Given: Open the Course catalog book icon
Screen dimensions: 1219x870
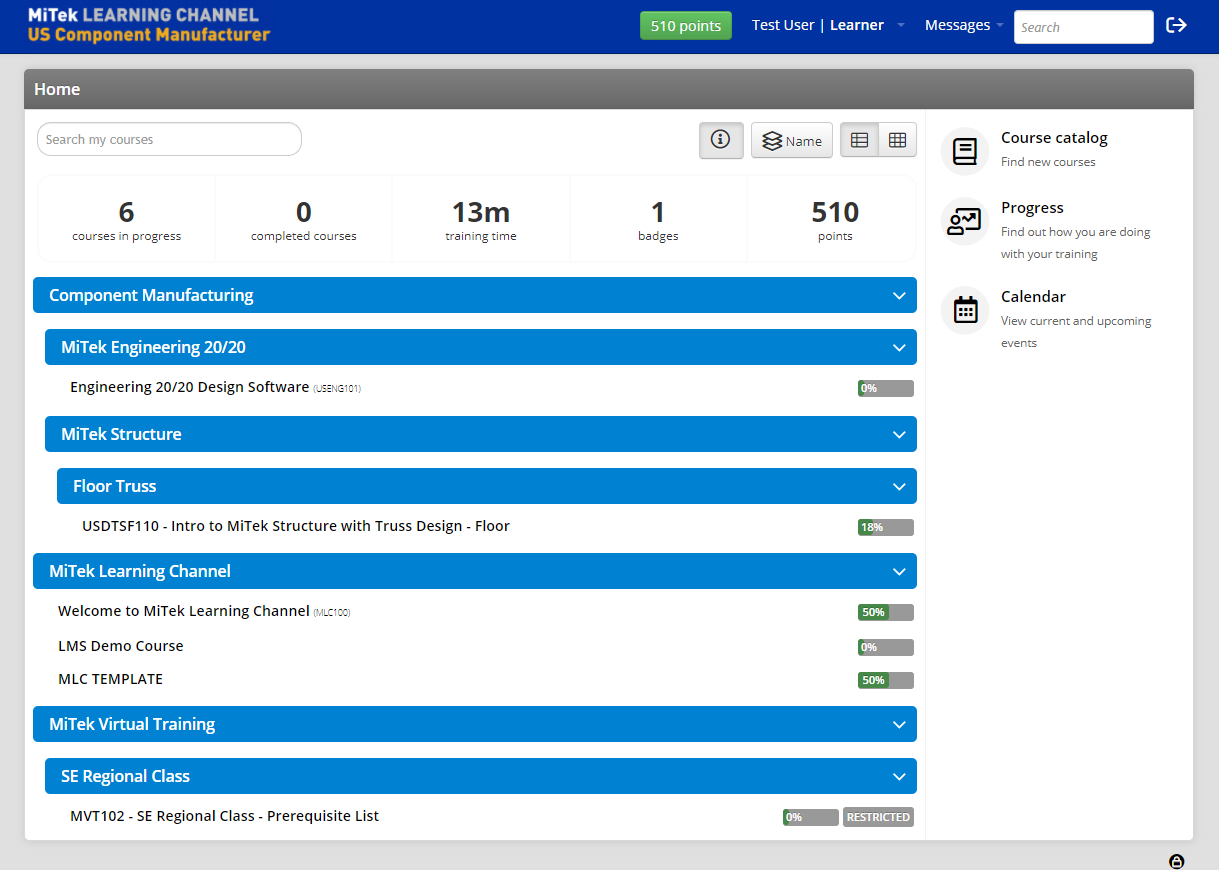Looking at the screenshot, I should (x=965, y=152).
